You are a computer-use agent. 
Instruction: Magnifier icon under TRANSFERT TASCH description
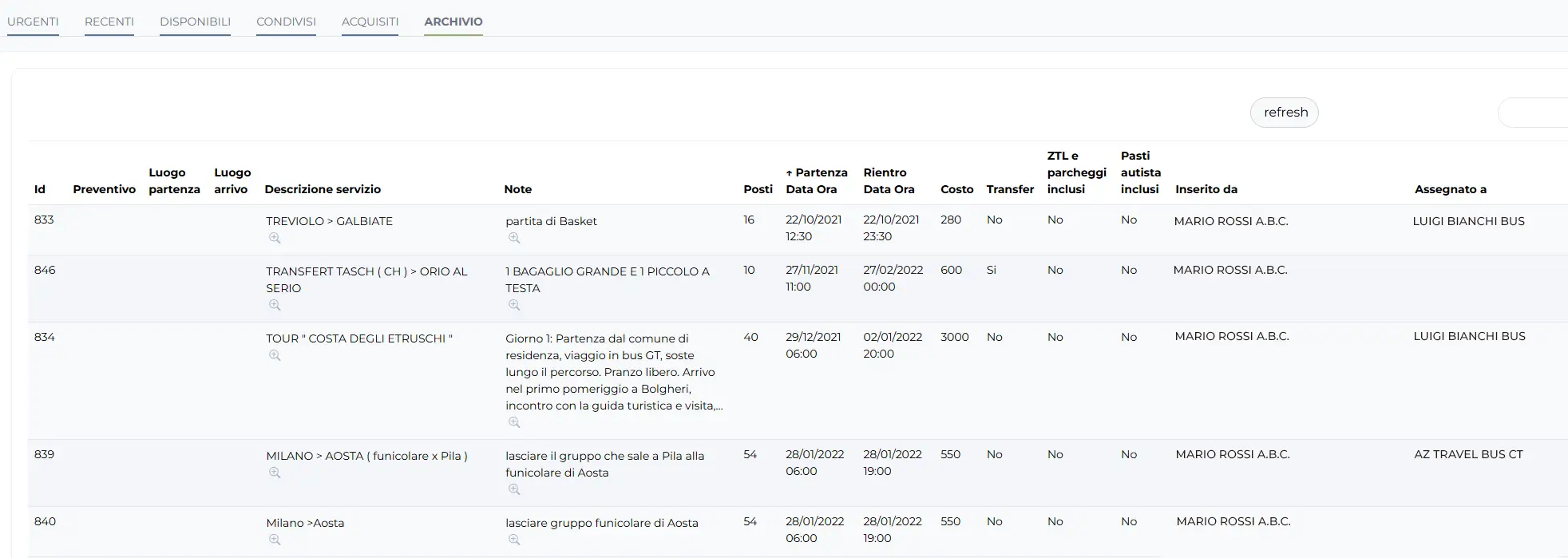point(275,305)
